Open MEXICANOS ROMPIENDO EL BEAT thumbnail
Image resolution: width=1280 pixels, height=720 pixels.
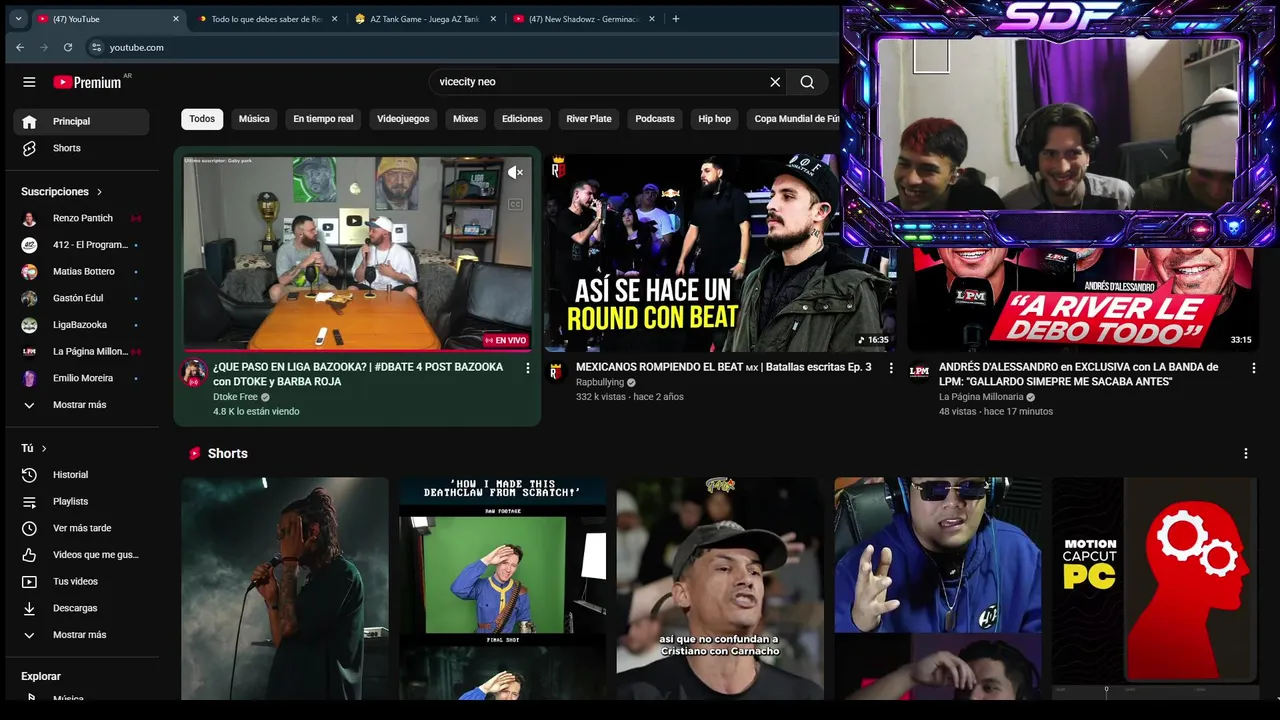tap(719, 253)
